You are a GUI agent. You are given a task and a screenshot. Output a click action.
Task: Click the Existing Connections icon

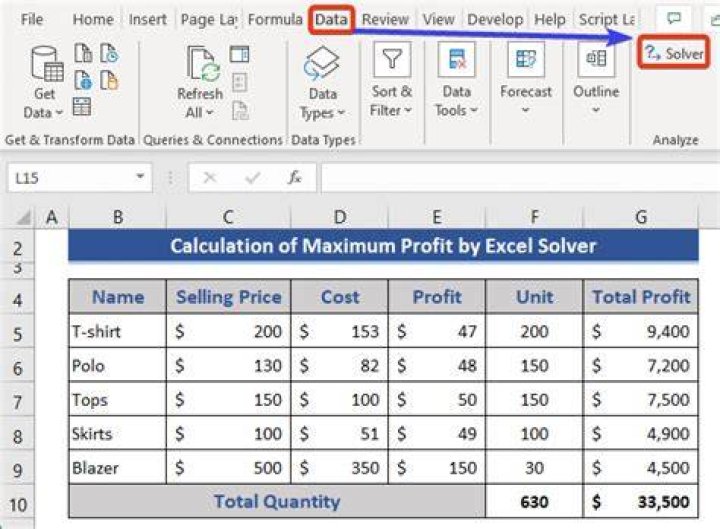109,80
